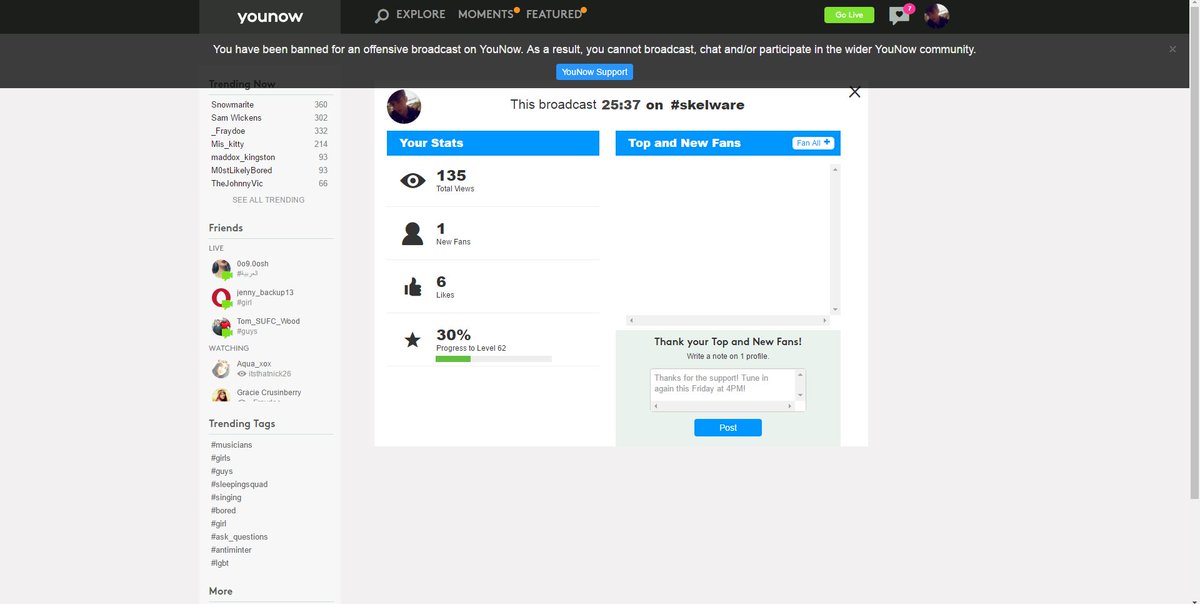This screenshot has width=1200, height=604.
Task: Click the New Fans person icon
Action: pos(412,234)
